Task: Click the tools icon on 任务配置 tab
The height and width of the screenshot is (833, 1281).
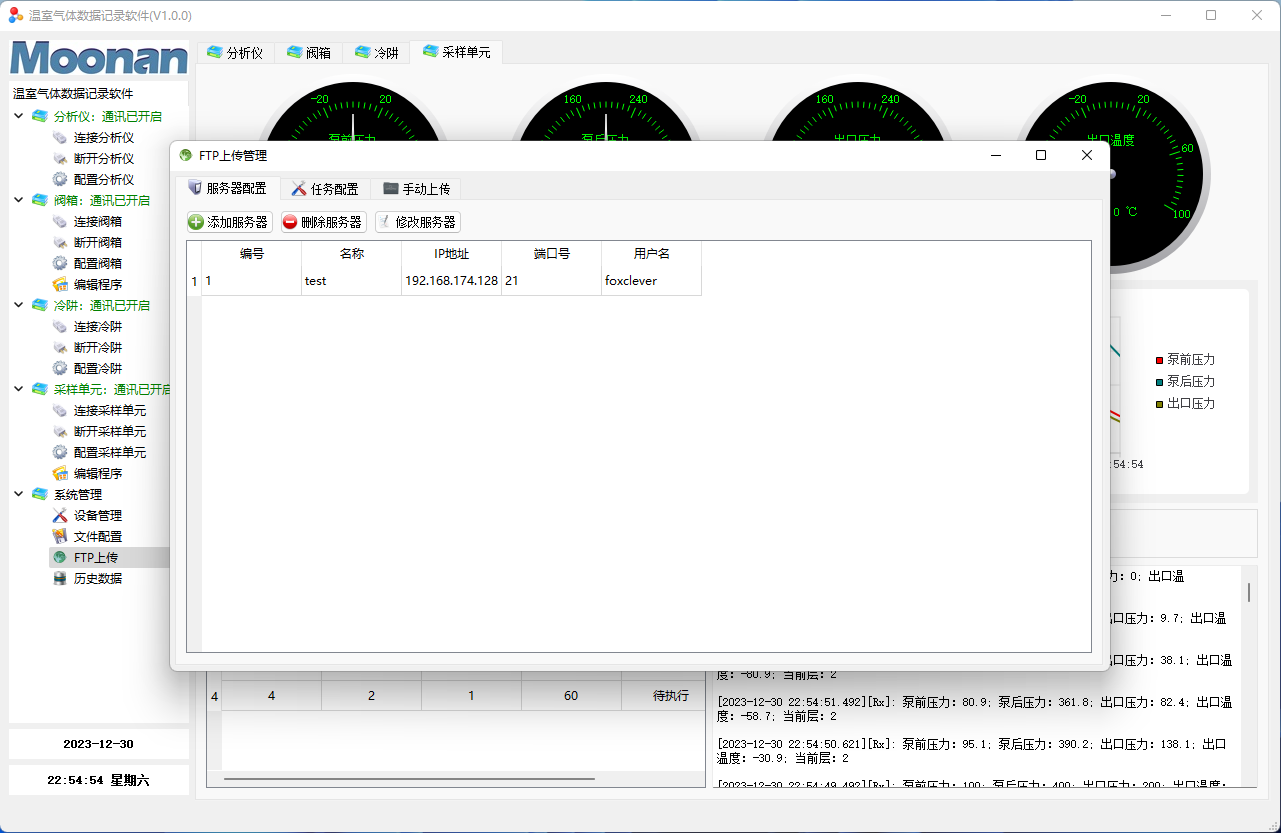Action: click(x=299, y=188)
